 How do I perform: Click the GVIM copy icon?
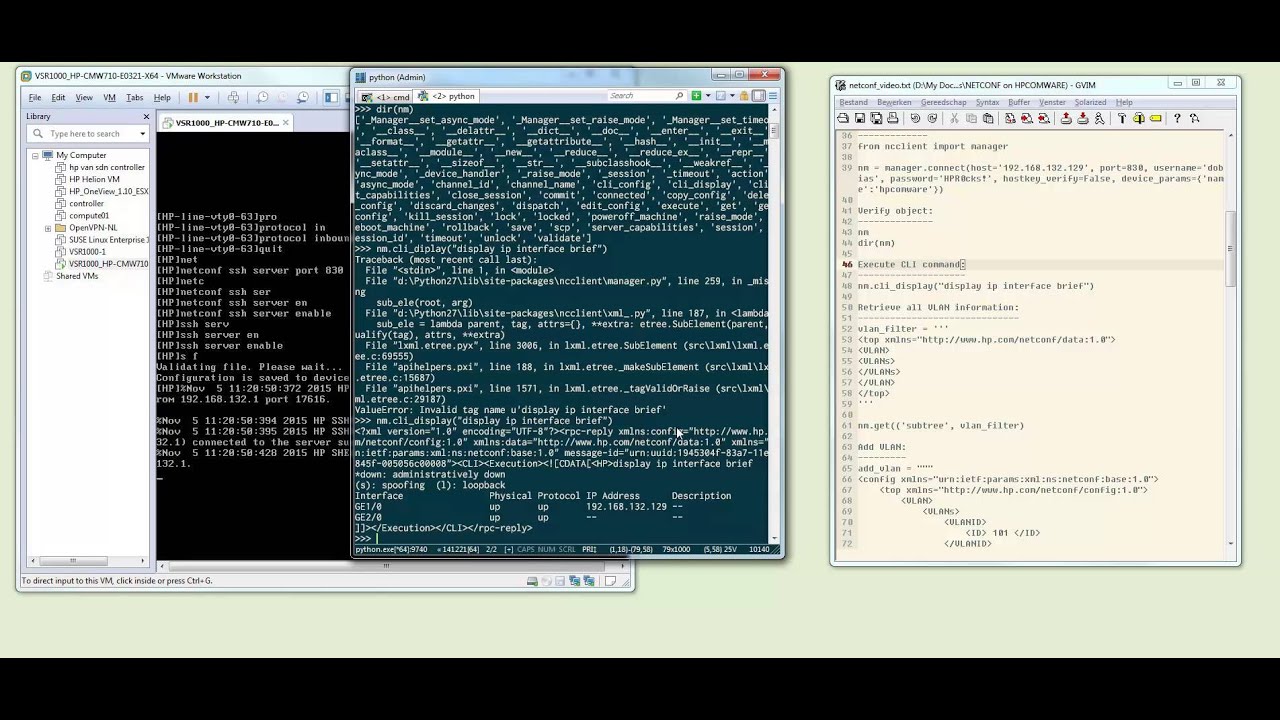971,118
